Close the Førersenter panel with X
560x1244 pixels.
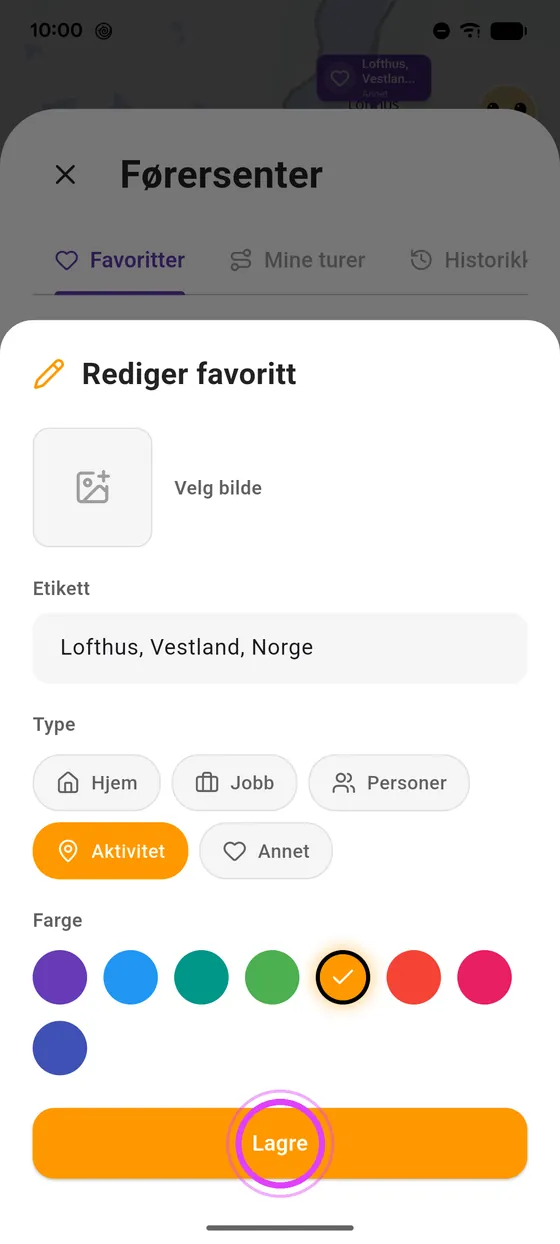tap(65, 175)
